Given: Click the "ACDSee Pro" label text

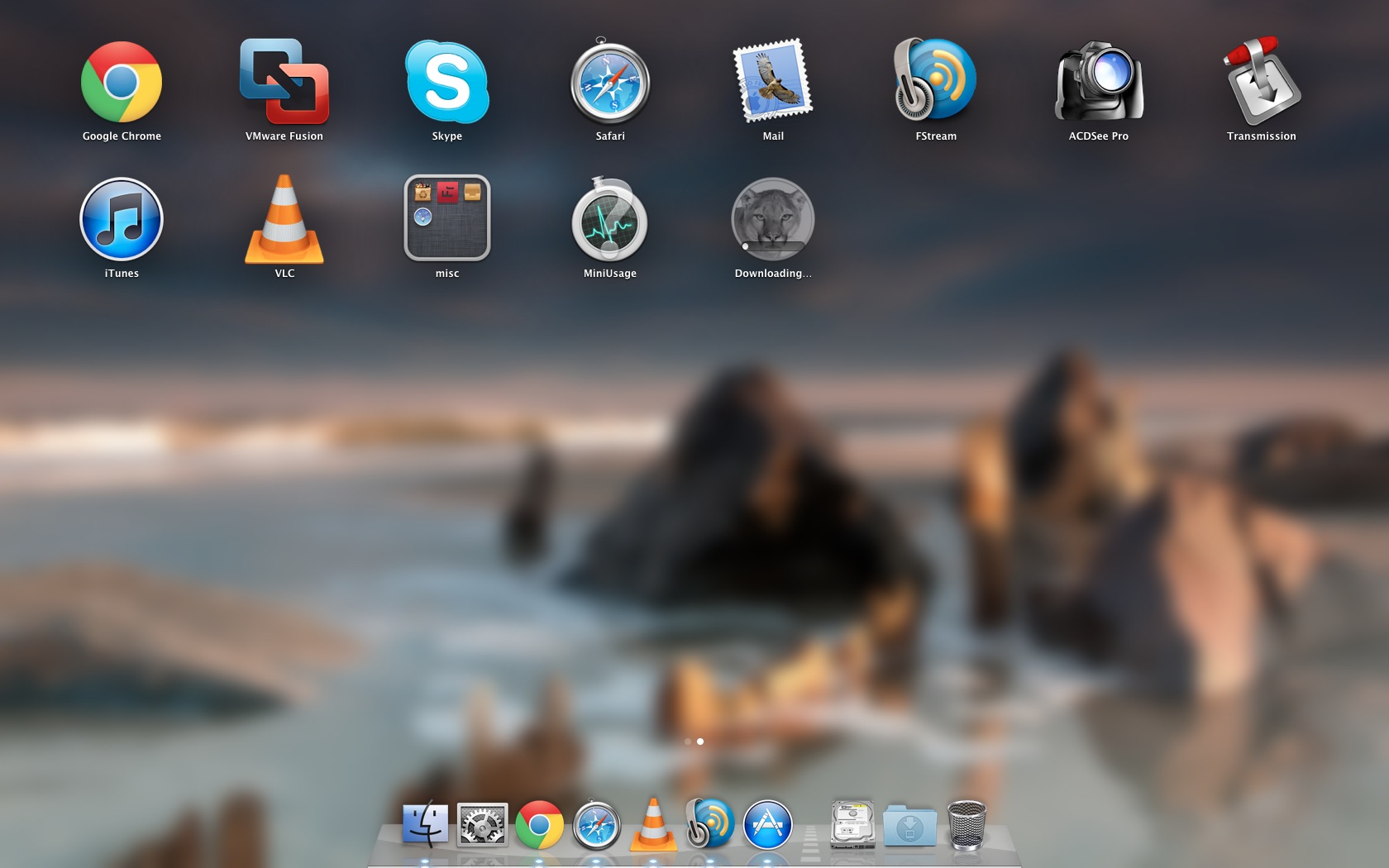Looking at the screenshot, I should click(1099, 136).
